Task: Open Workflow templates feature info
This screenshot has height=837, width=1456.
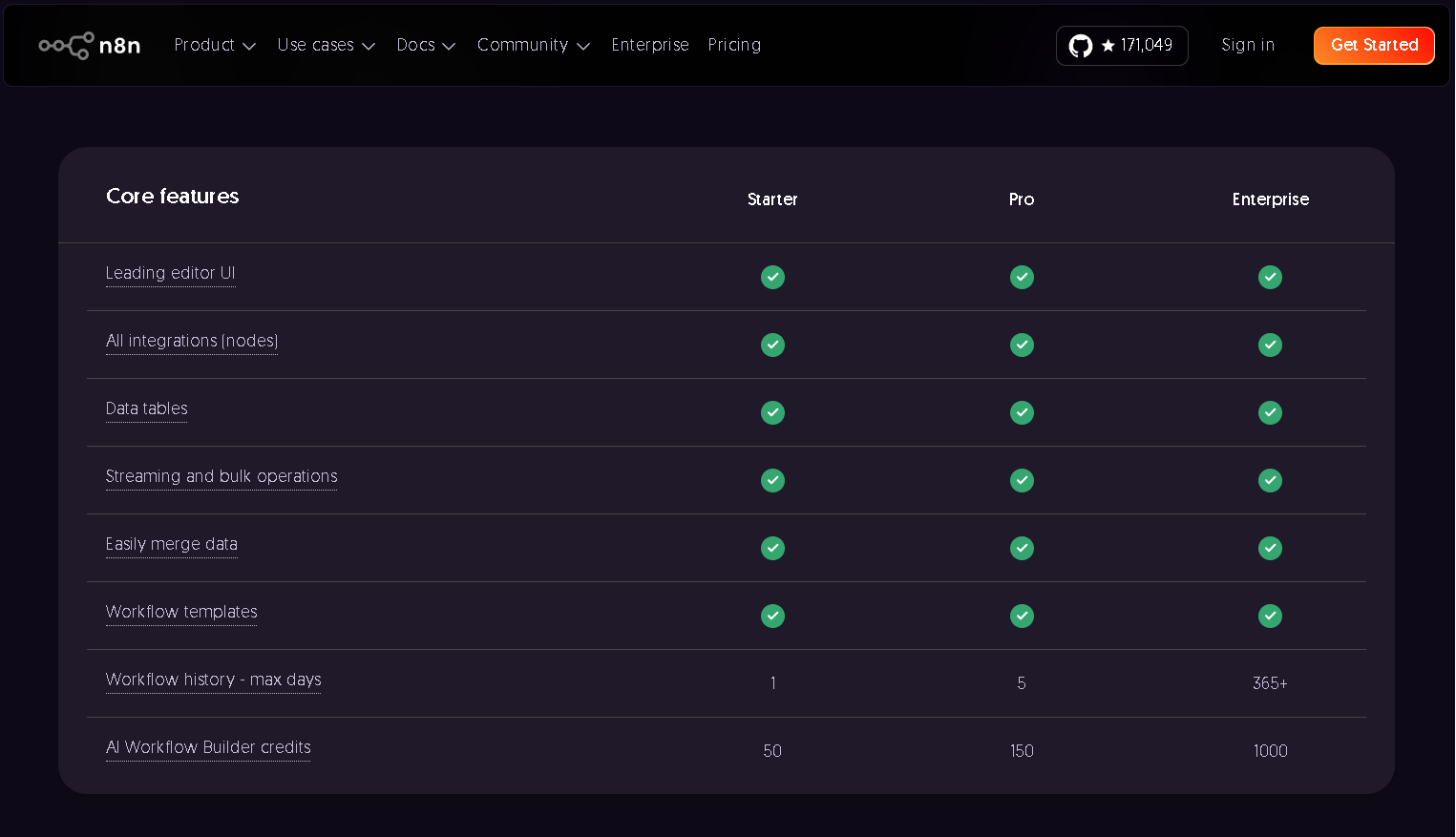Action: click(x=181, y=612)
